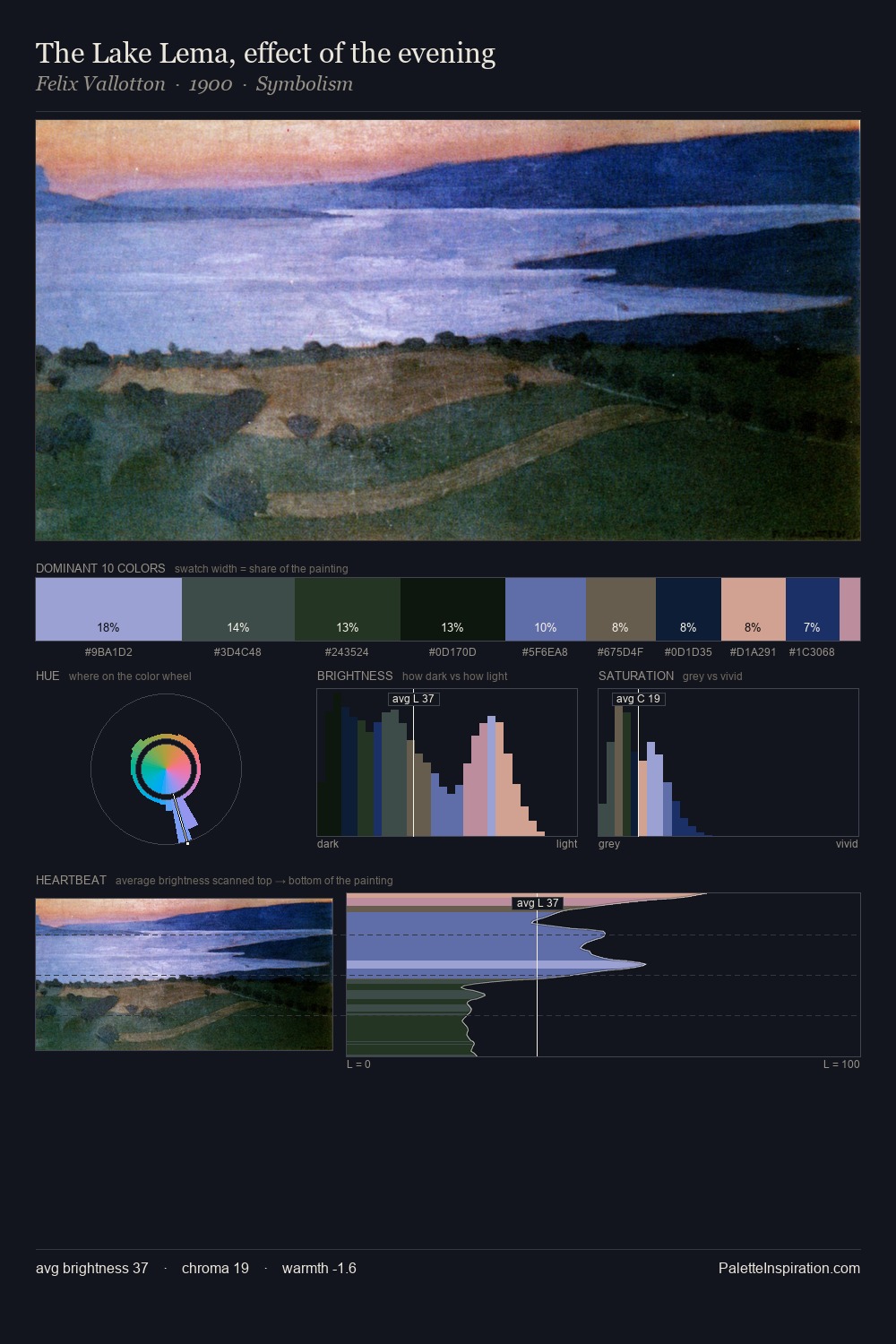896x1344 pixels.
Task: Click the heartbeat brightness profile chart
Action: (x=603, y=975)
